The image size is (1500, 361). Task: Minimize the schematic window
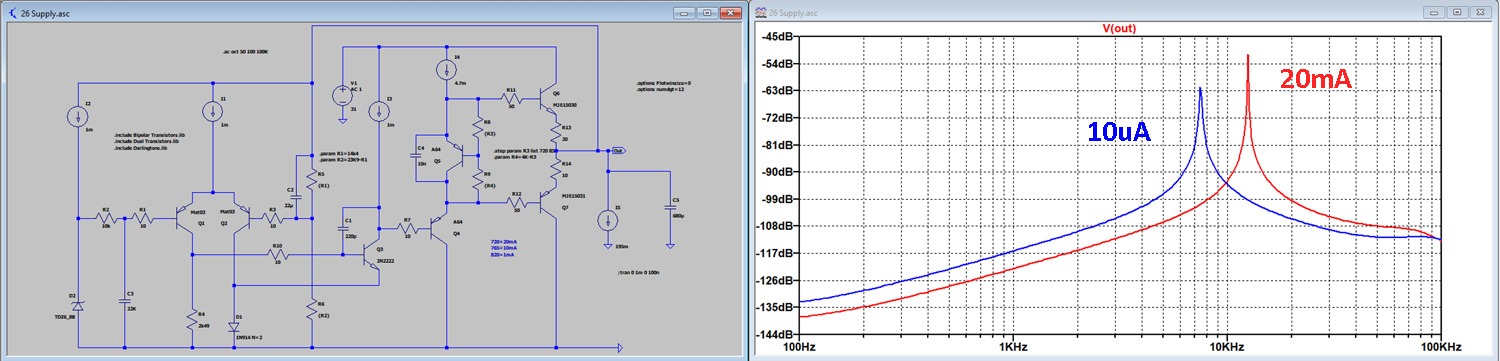684,12
